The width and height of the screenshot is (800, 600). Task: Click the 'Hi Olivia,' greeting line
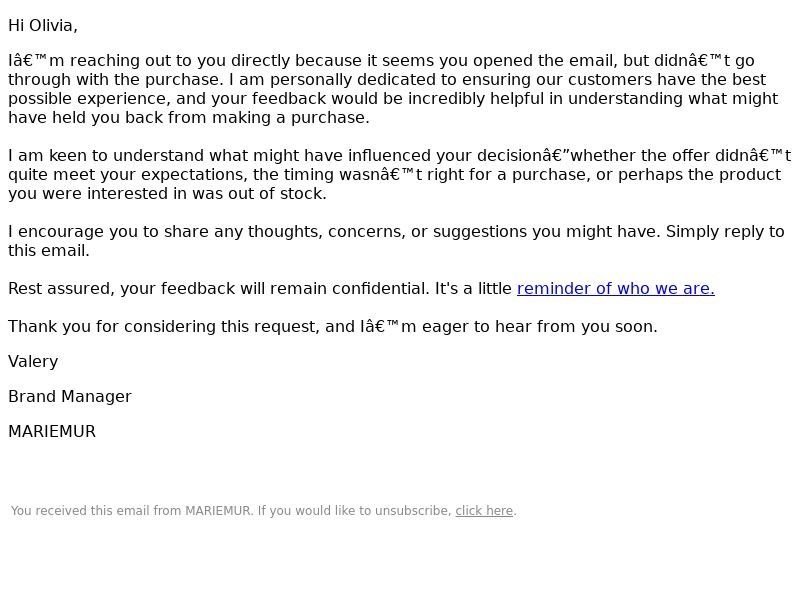43,26
